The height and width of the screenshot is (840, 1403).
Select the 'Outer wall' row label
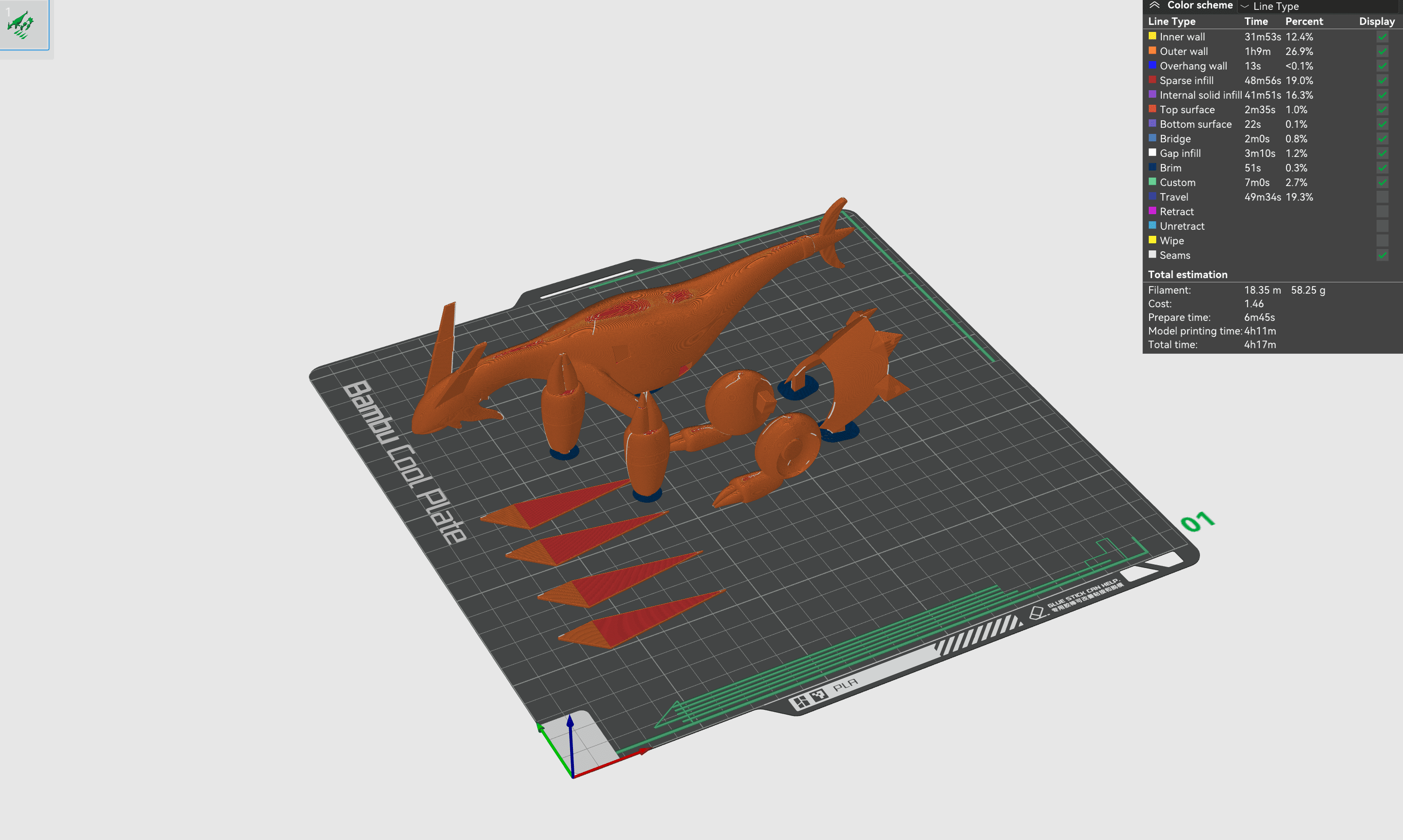click(x=1184, y=52)
